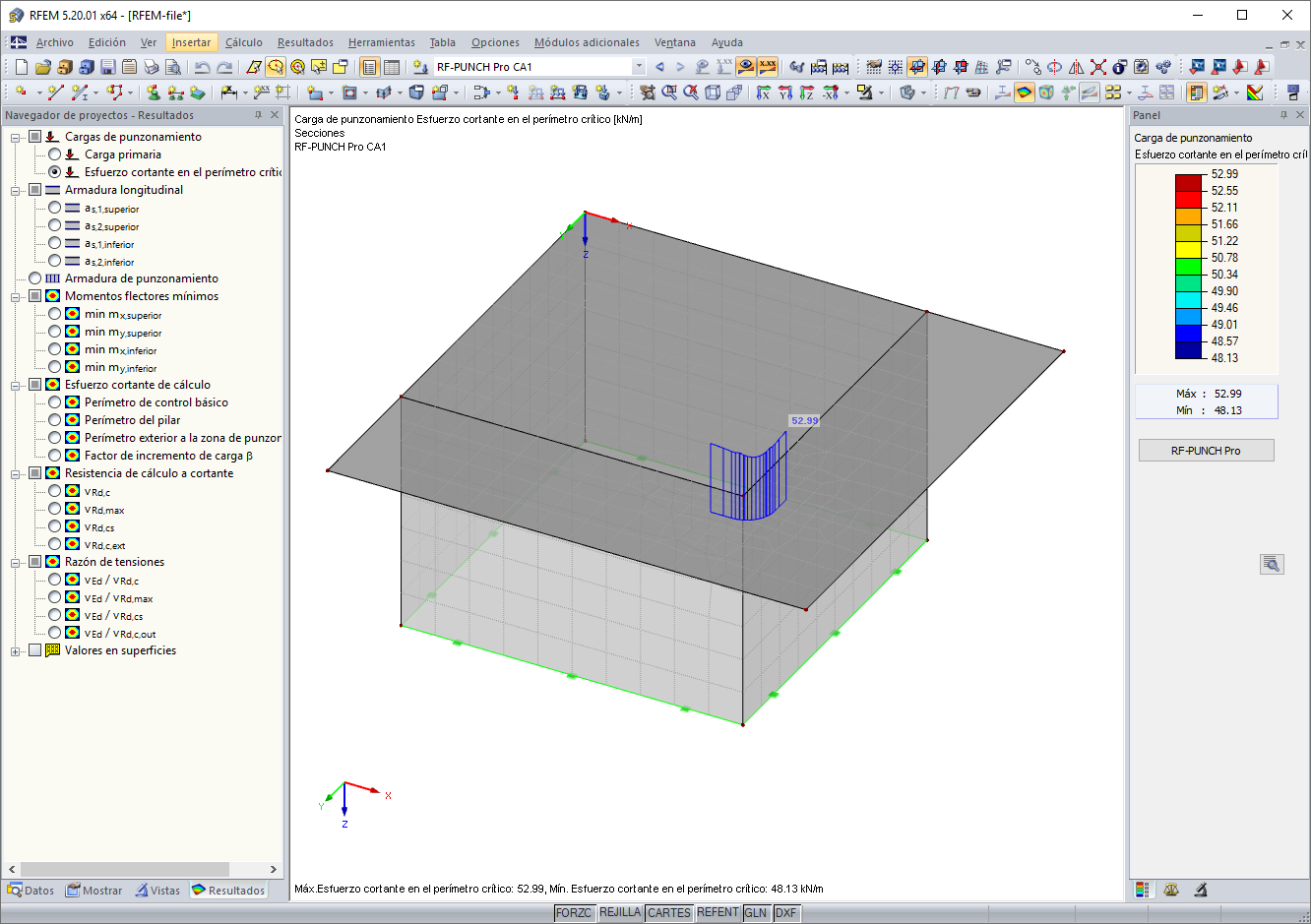This screenshot has height=924, width=1311.
Task: Toggle the Valores en superficies checkbox
Action: tap(34, 650)
